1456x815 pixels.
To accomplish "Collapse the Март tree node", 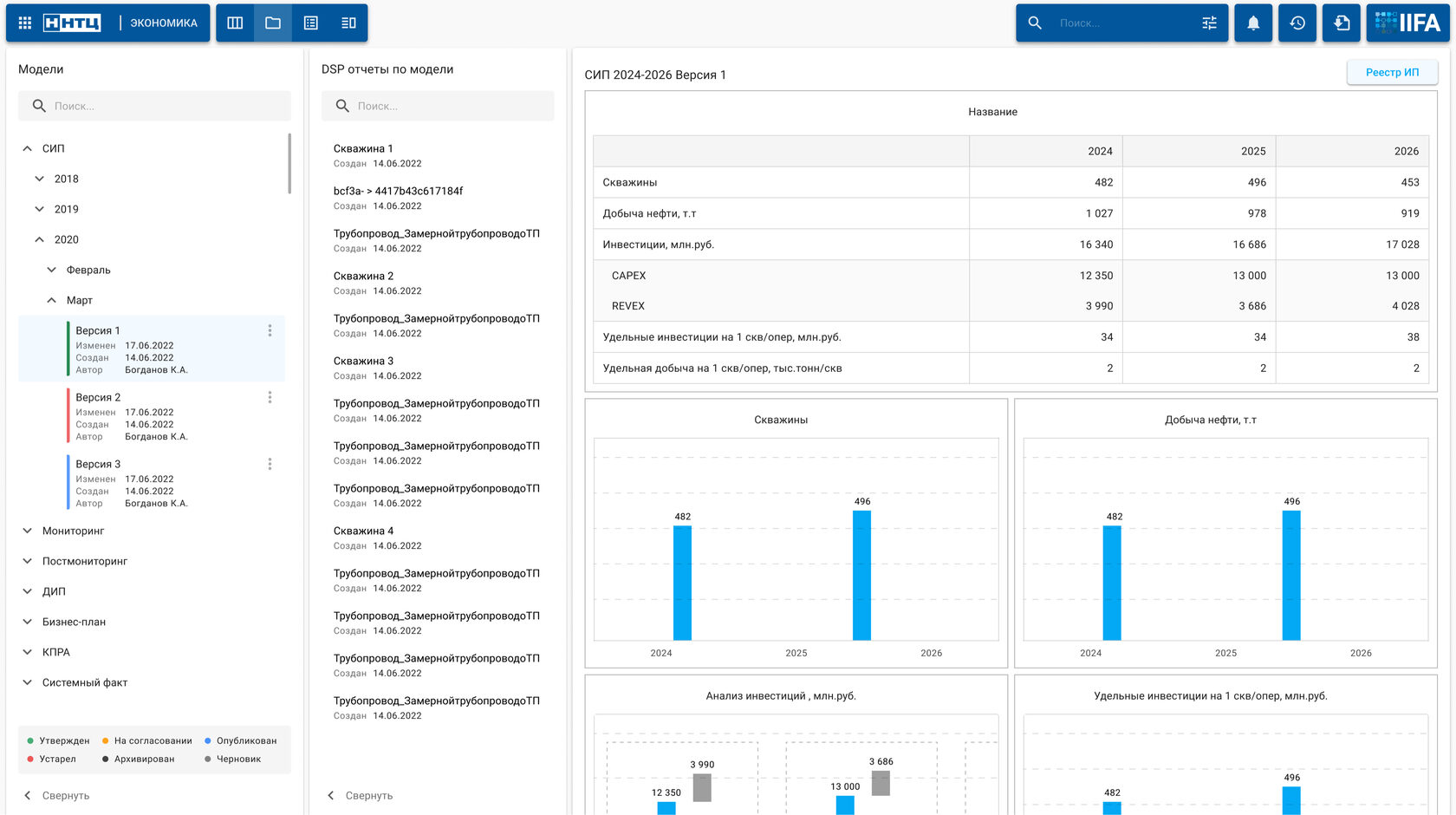I will point(52,301).
